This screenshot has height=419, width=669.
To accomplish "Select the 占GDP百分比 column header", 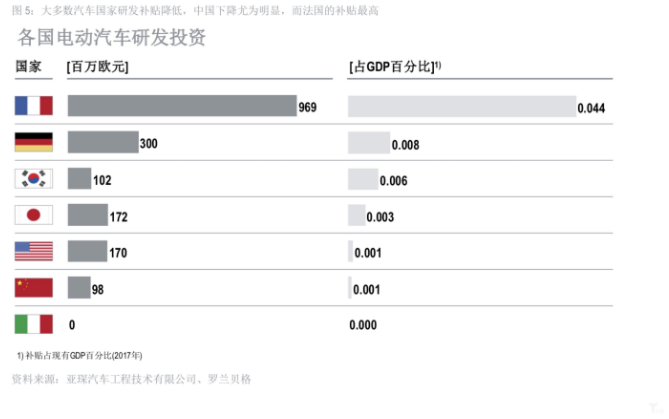I will pyautogui.click(x=395, y=67).
